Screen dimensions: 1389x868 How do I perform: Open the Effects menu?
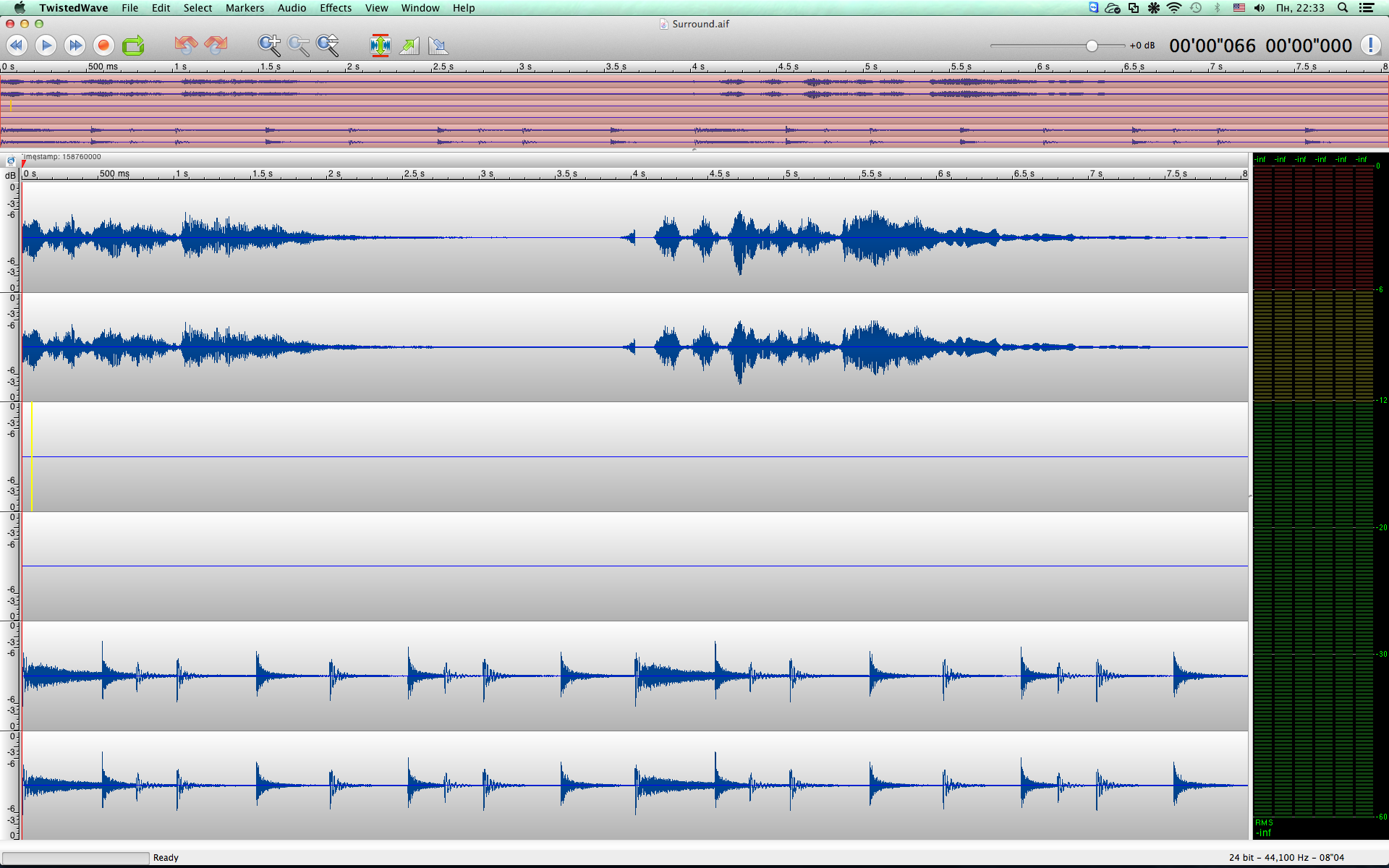click(336, 8)
